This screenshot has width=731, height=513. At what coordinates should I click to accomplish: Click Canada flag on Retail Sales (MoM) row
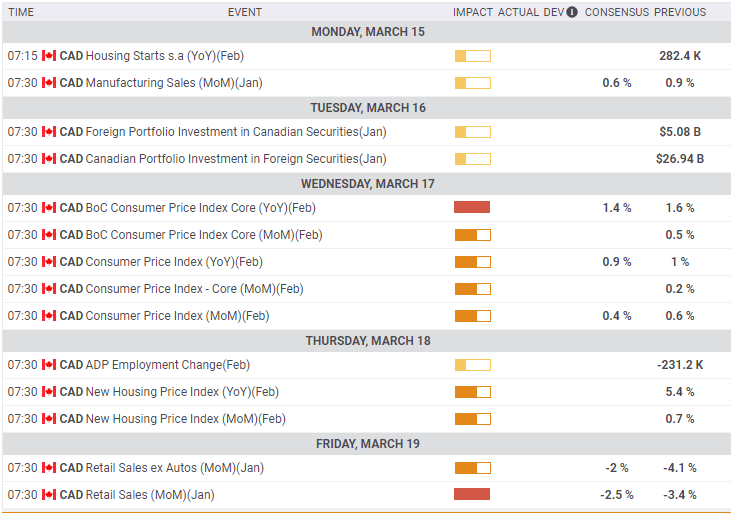tap(49, 494)
